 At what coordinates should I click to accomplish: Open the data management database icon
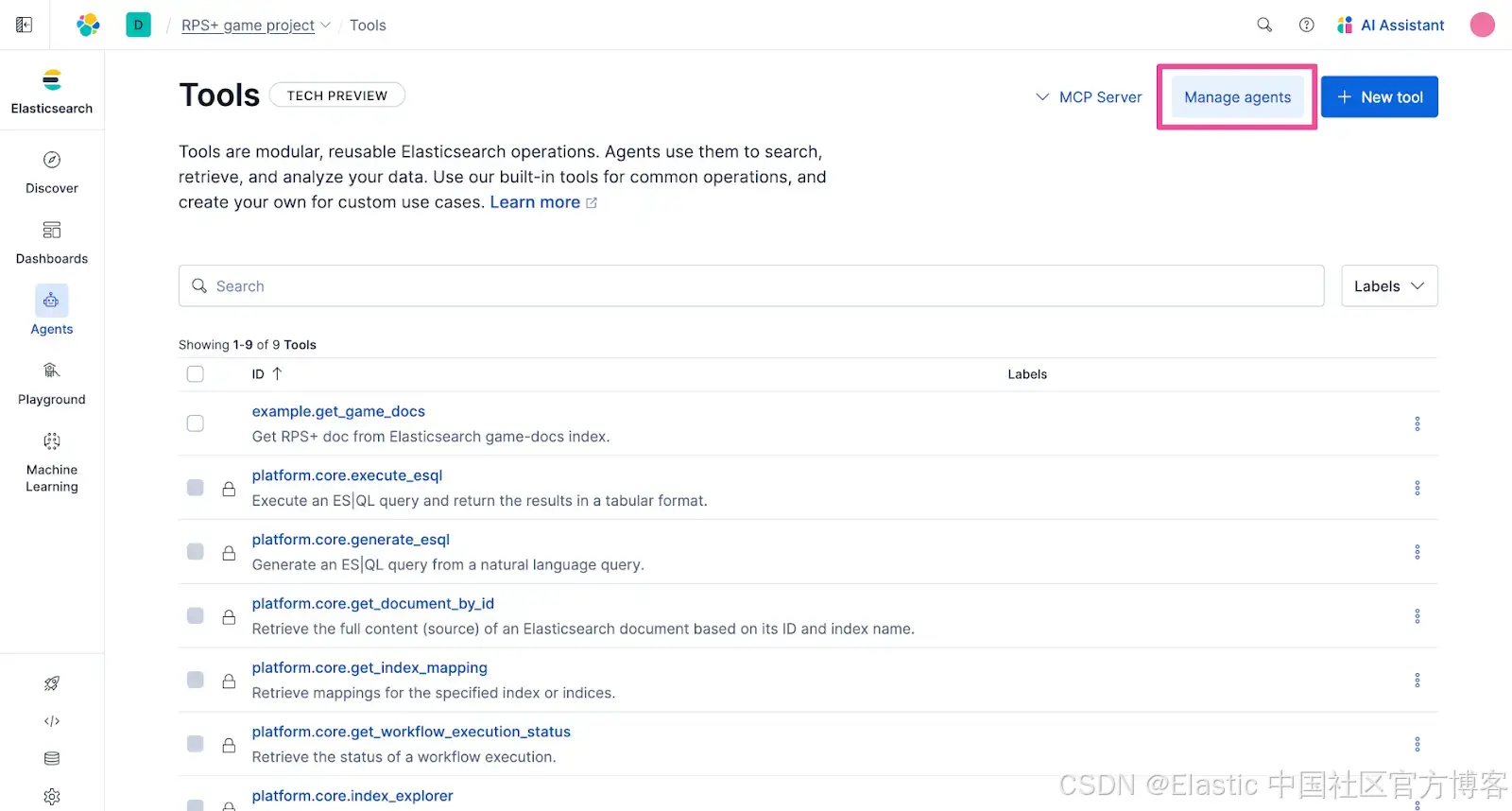pyautogui.click(x=52, y=758)
